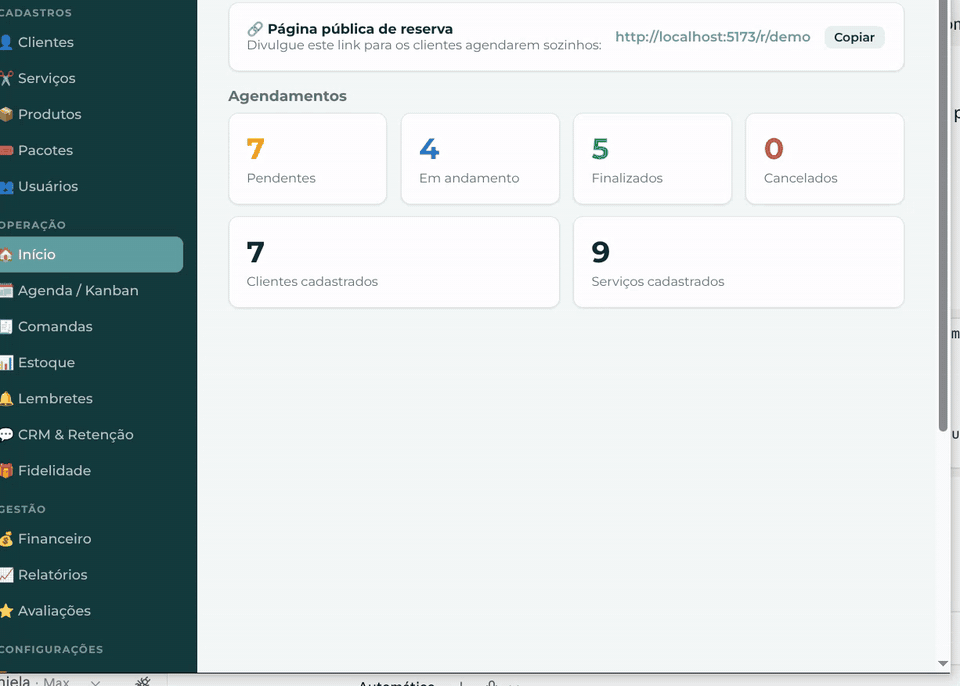Open Financeiro via its money bag icon
Viewport: 960px width, 686px height.
click(x=6, y=539)
